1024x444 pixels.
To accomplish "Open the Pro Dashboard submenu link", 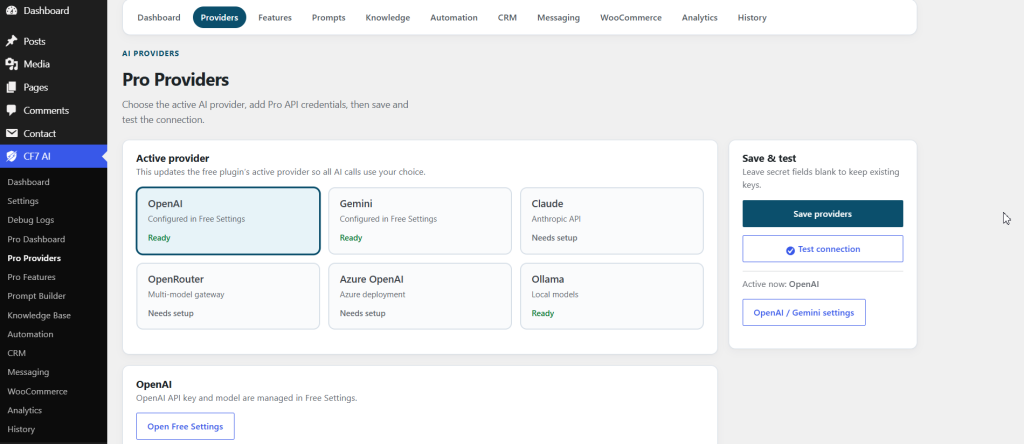I will [x=36, y=239].
